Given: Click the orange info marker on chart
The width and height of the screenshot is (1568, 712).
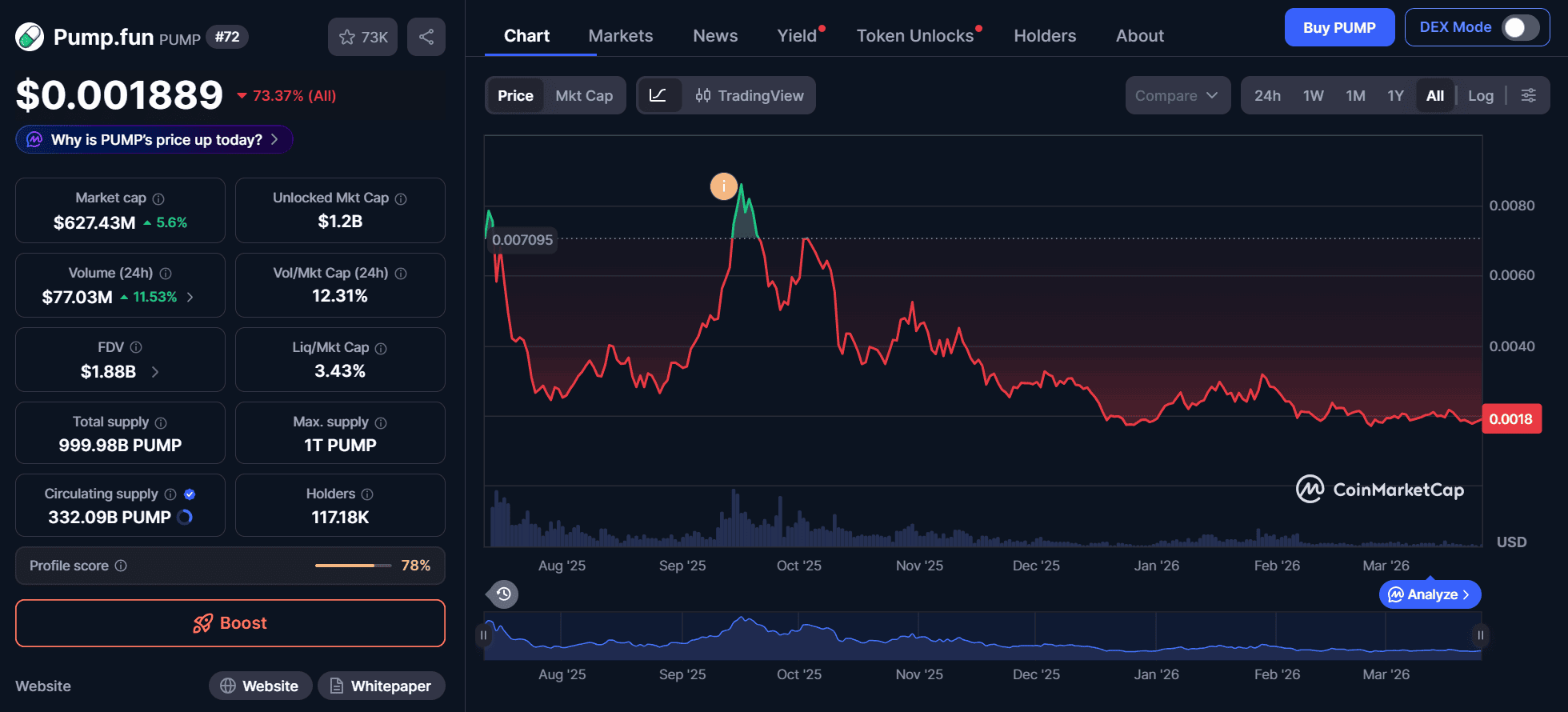Looking at the screenshot, I should (723, 186).
